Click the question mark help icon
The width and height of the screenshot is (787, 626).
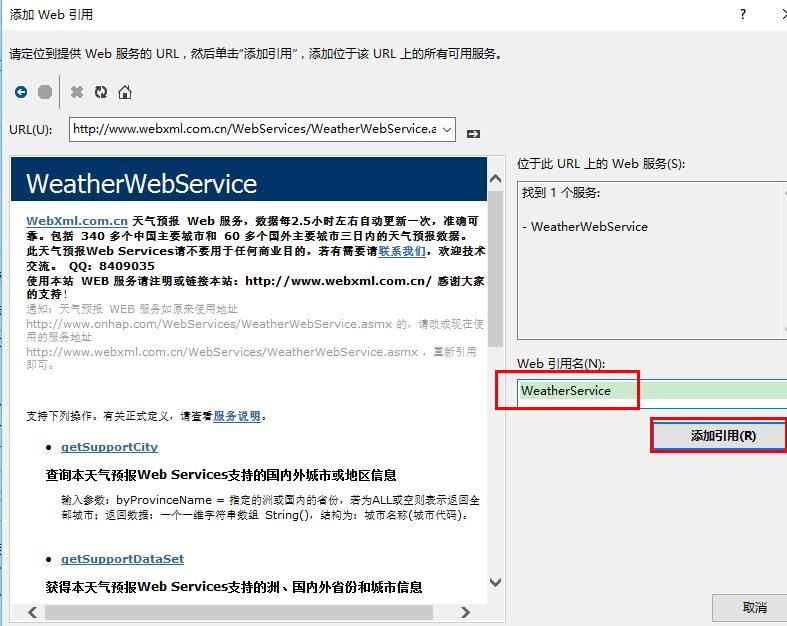pos(743,14)
